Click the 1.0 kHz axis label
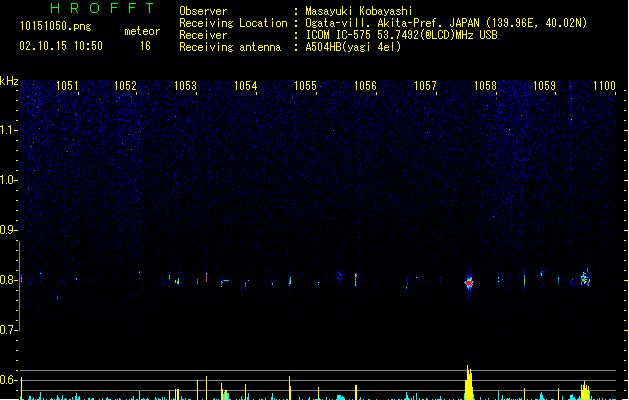629x400 pixels. tap(8, 180)
